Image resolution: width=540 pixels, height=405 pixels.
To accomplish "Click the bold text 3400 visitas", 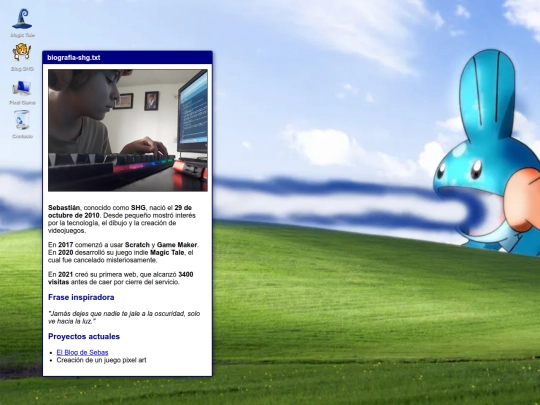I will point(121,278).
